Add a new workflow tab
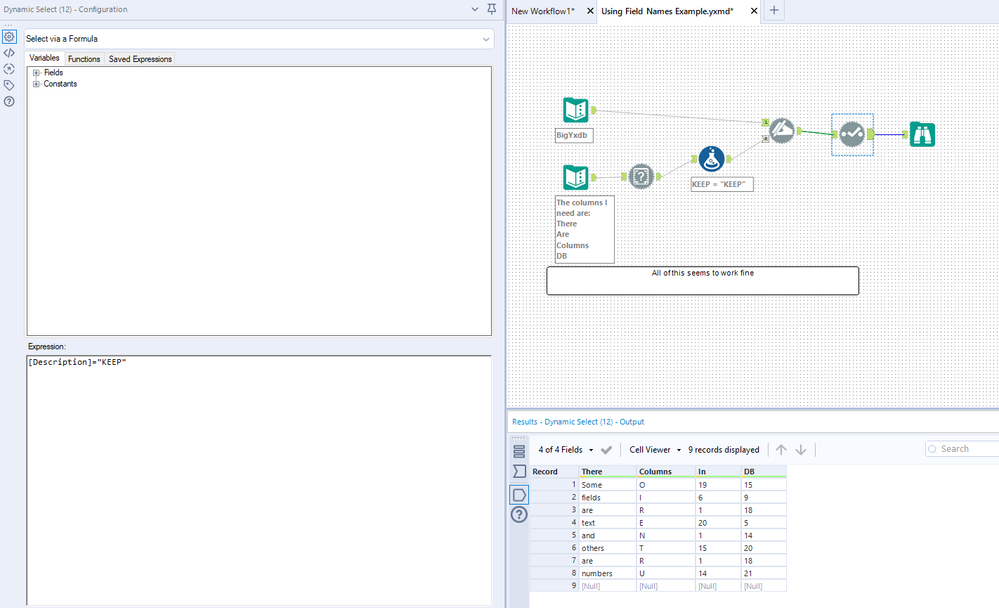 [x=774, y=10]
